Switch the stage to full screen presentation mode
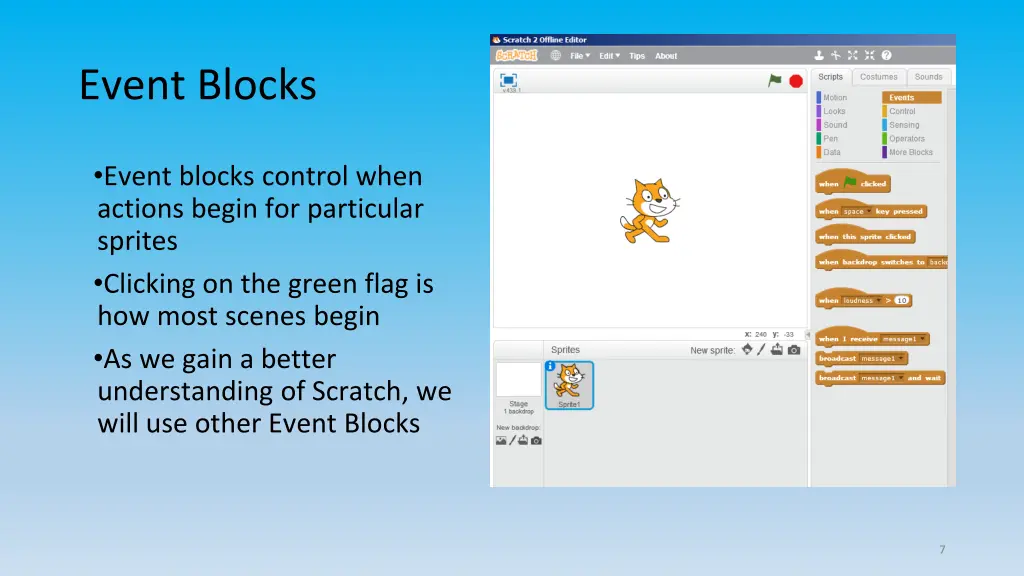 click(x=508, y=80)
